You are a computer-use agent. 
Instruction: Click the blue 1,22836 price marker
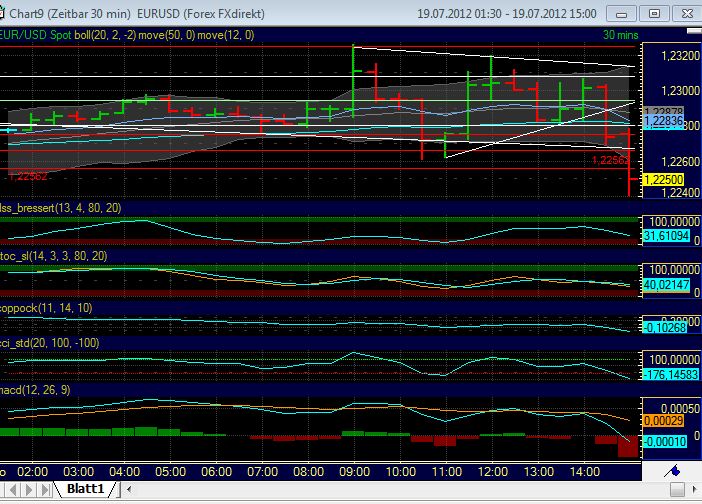click(664, 121)
